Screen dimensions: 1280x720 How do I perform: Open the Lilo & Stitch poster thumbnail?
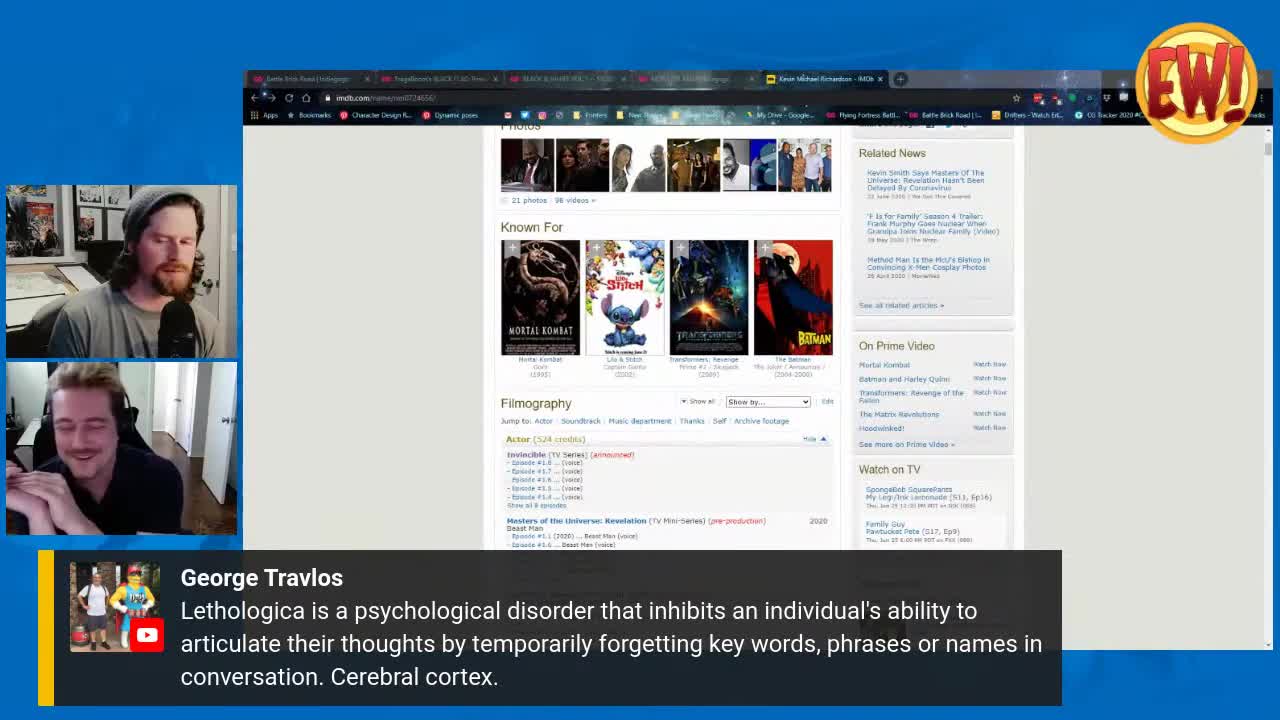[x=624, y=297]
